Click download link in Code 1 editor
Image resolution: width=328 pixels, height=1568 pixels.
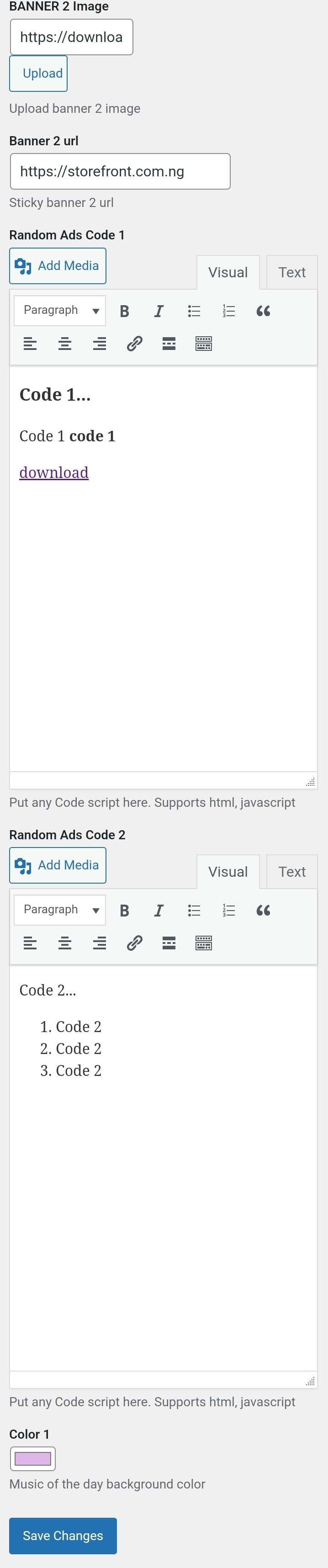54,472
